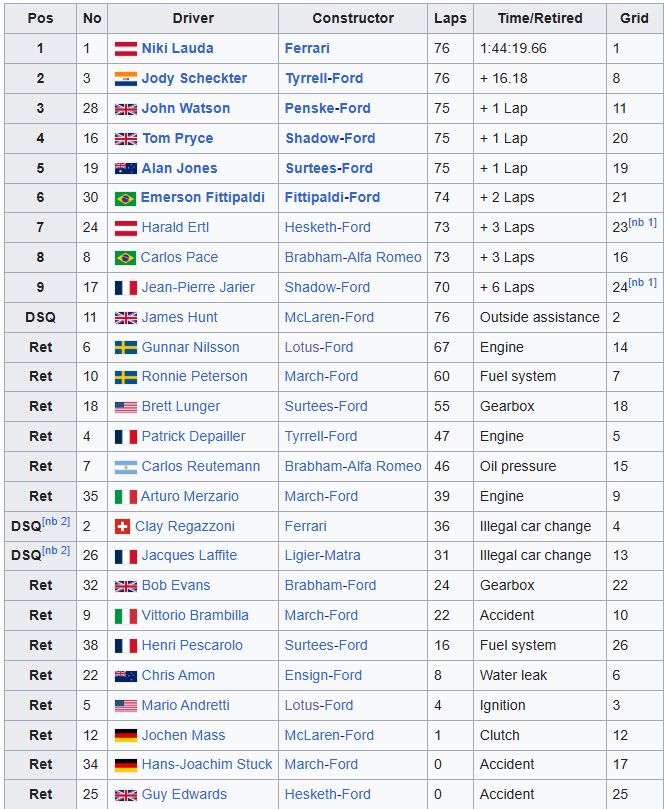This screenshot has height=809, width=664.
Task: Select the Laps column header
Action: click(x=450, y=19)
